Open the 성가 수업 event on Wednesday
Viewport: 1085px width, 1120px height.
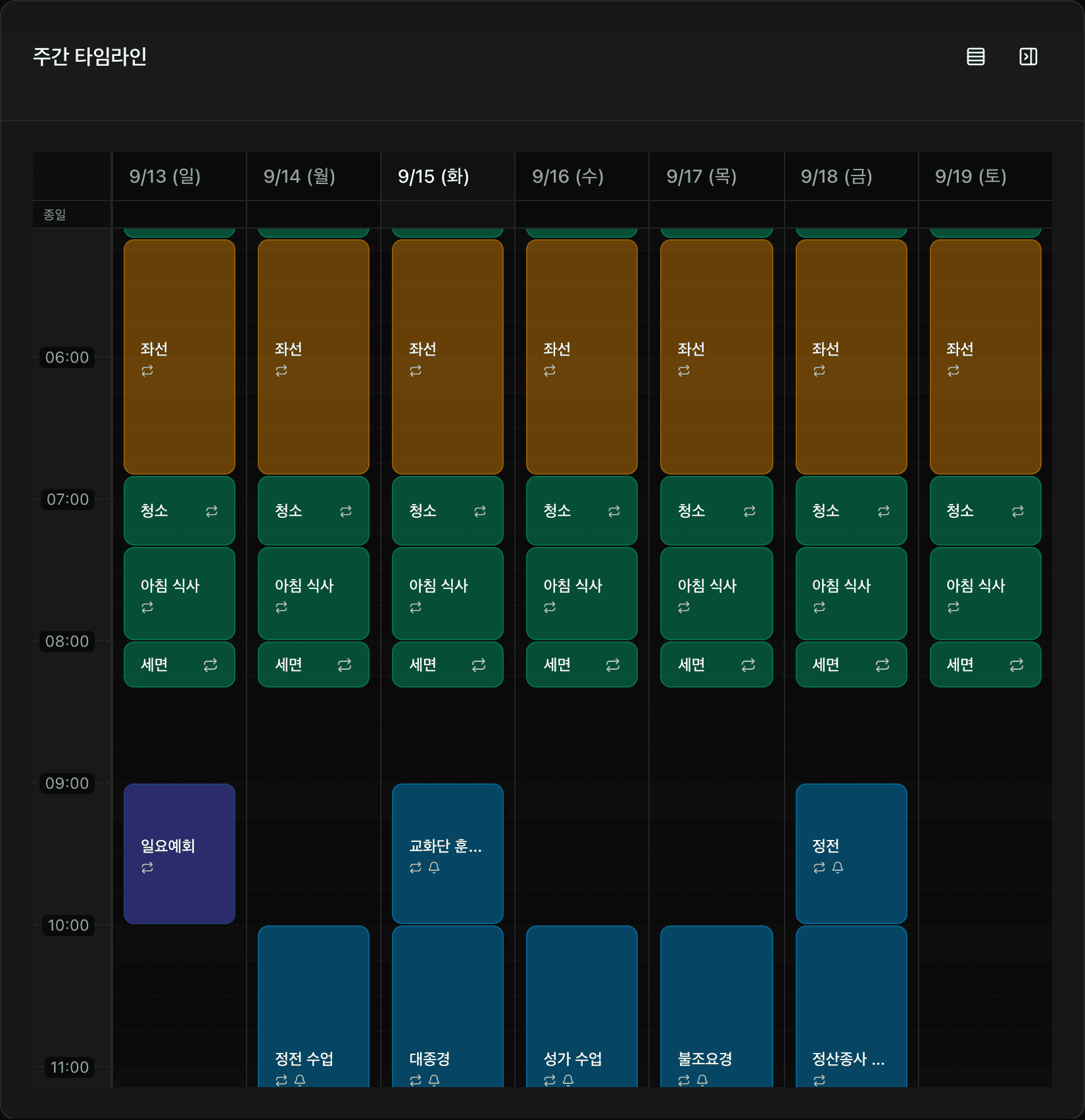[582, 1006]
